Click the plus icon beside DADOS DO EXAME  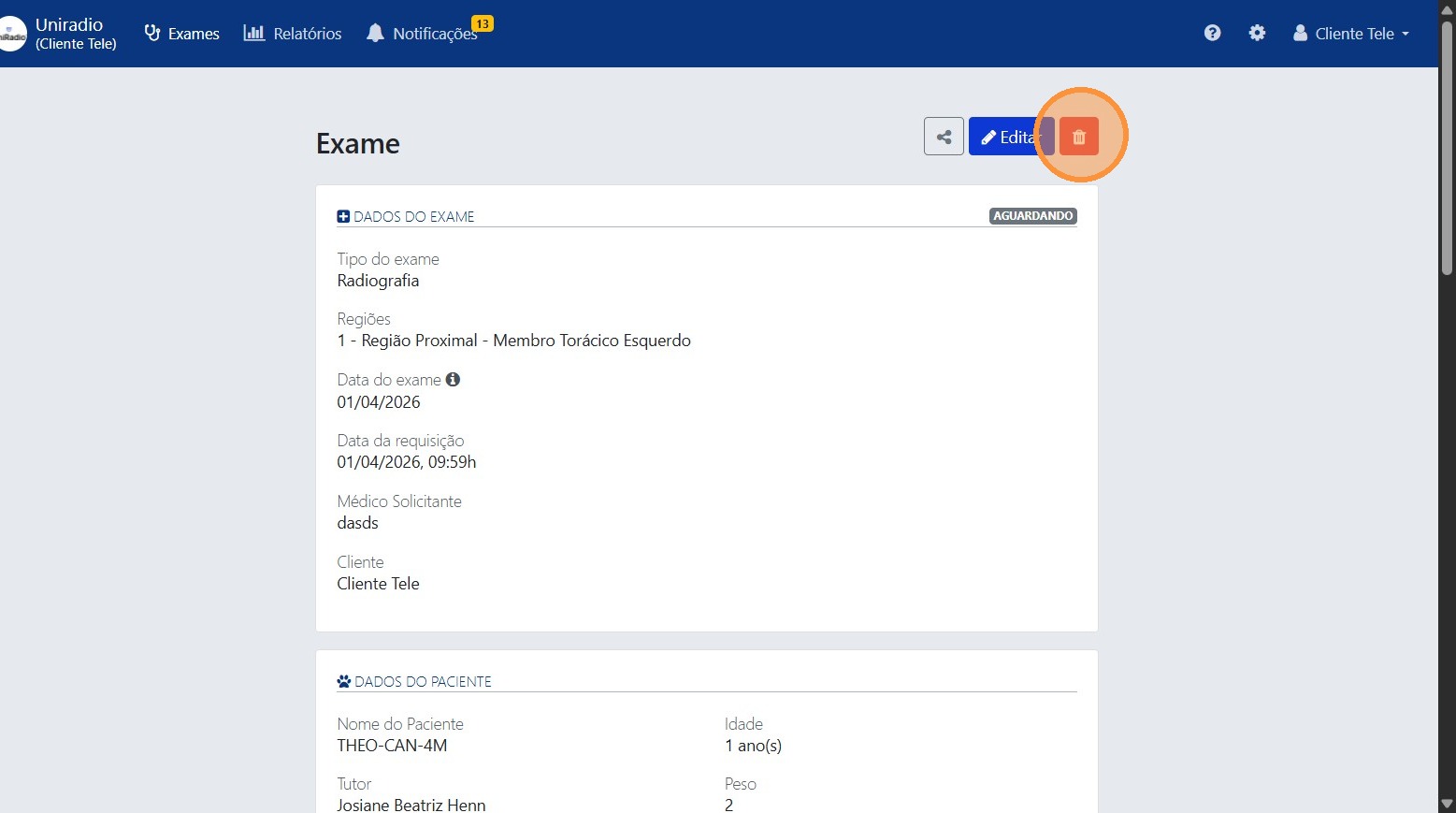(343, 216)
